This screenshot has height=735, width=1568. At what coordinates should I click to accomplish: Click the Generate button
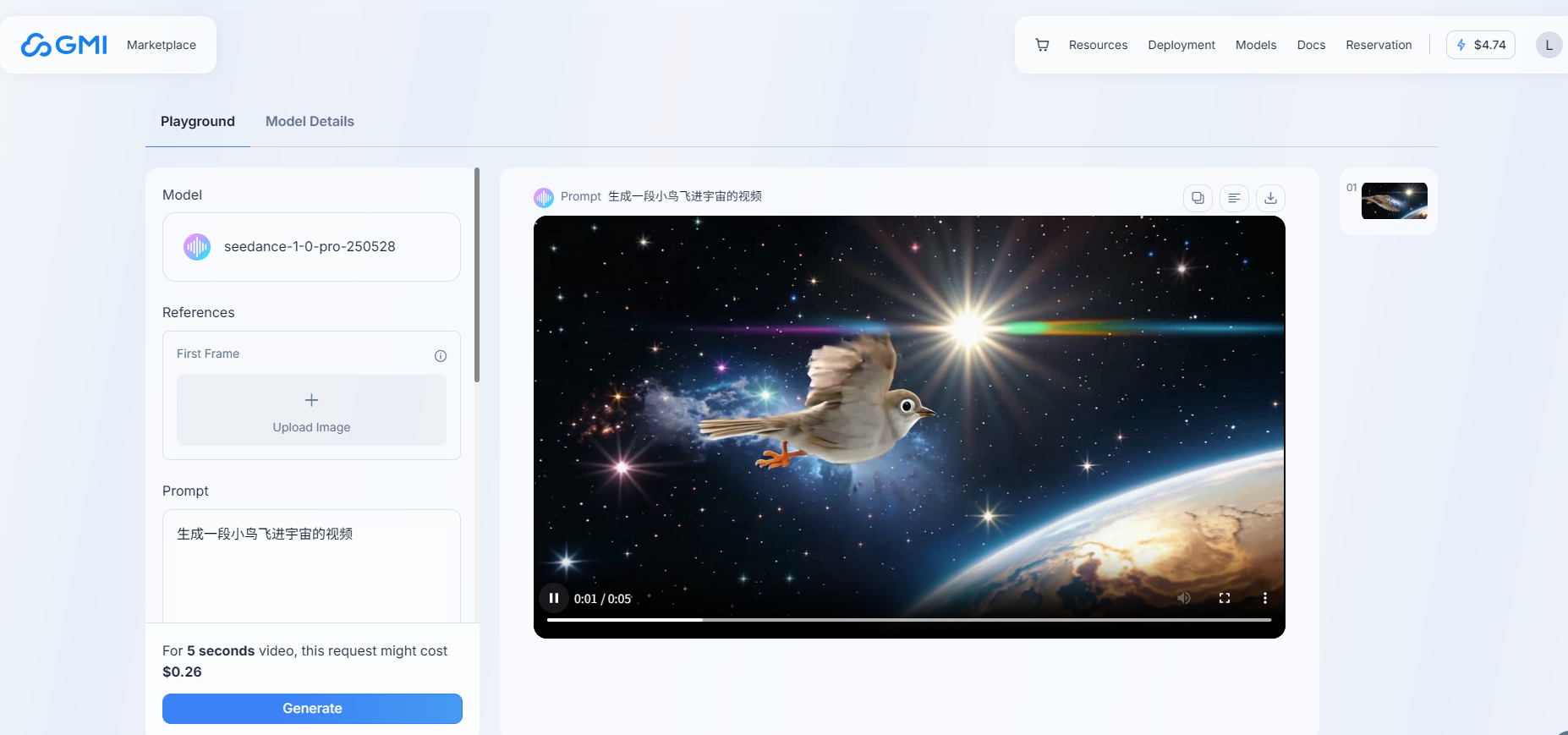[312, 709]
